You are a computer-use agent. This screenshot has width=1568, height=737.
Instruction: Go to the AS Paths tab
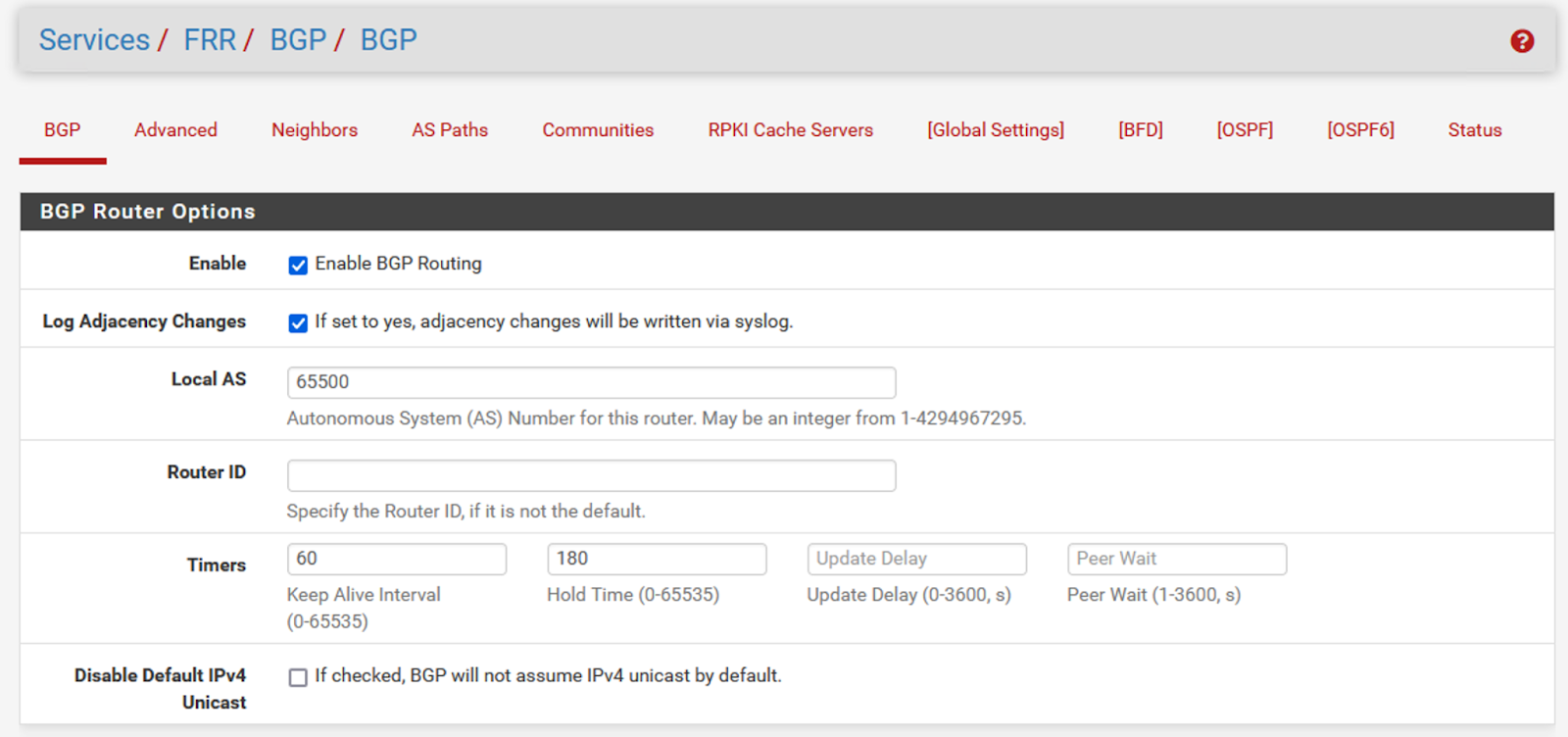(450, 130)
